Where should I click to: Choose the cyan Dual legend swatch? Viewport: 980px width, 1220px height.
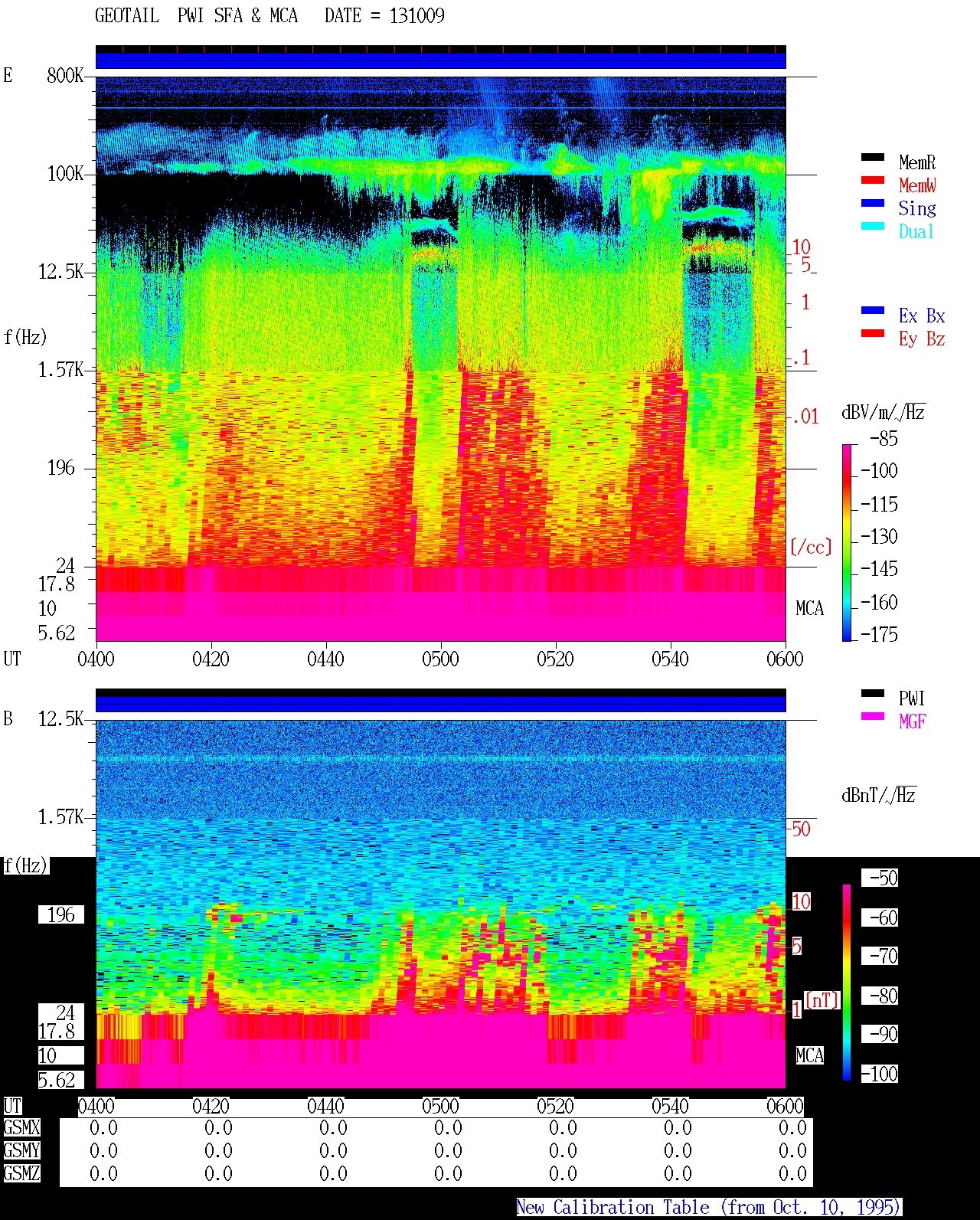[873, 227]
